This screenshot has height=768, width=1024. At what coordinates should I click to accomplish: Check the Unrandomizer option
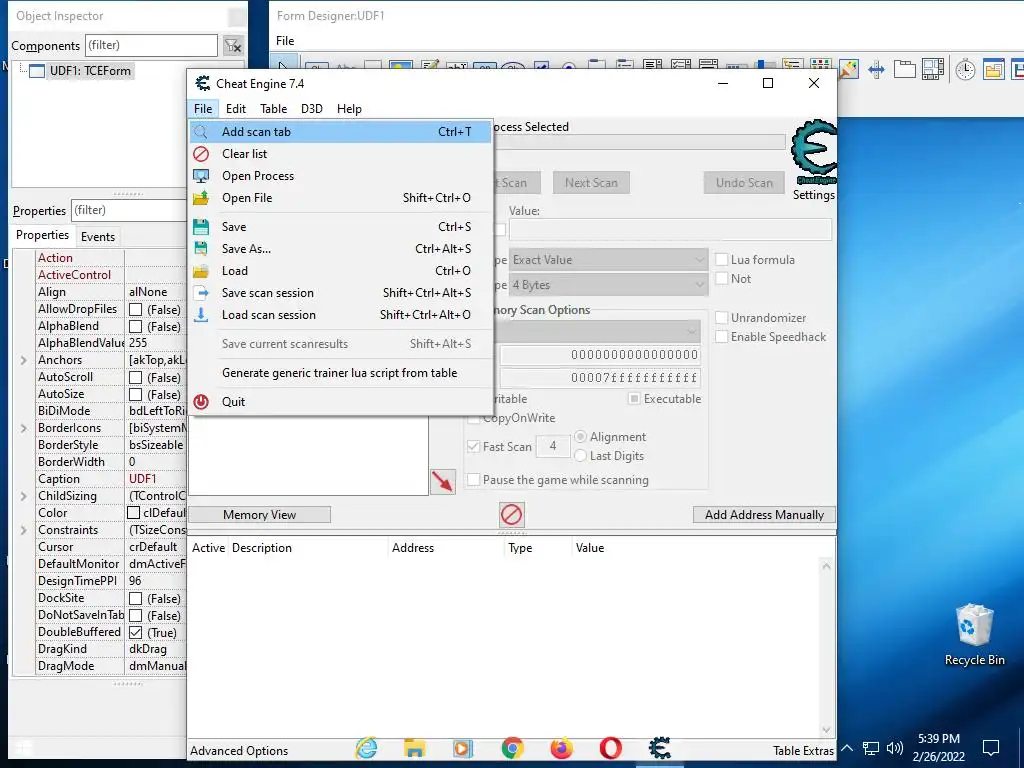click(722, 318)
